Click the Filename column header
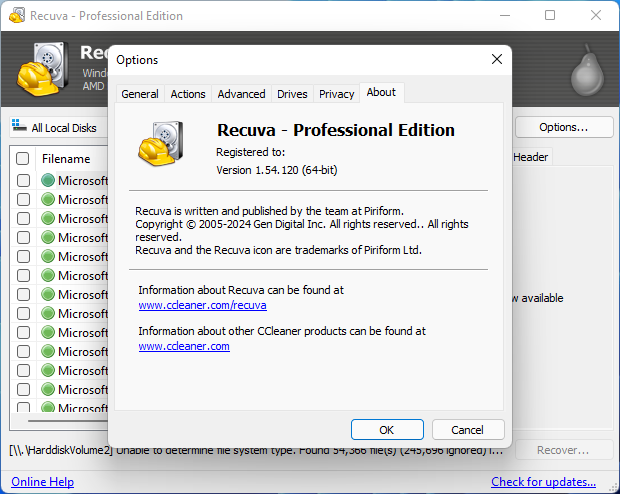Image resolution: width=620 pixels, height=494 pixels. coord(72,159)
